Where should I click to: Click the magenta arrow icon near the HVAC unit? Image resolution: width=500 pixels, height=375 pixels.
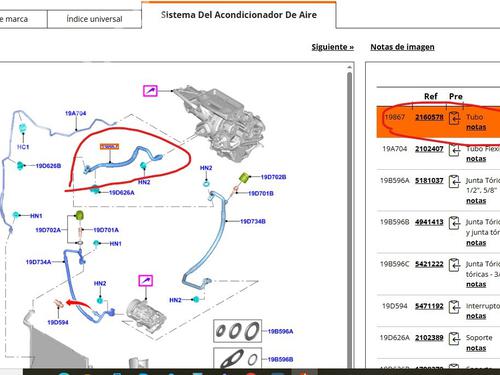[150, 91]
